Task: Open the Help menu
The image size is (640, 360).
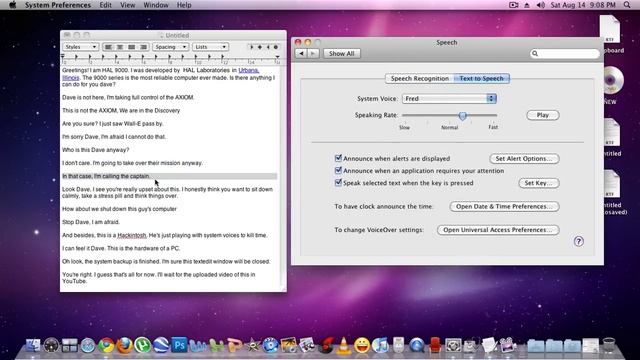Action: pyautogui.click(x=184, y=5)
